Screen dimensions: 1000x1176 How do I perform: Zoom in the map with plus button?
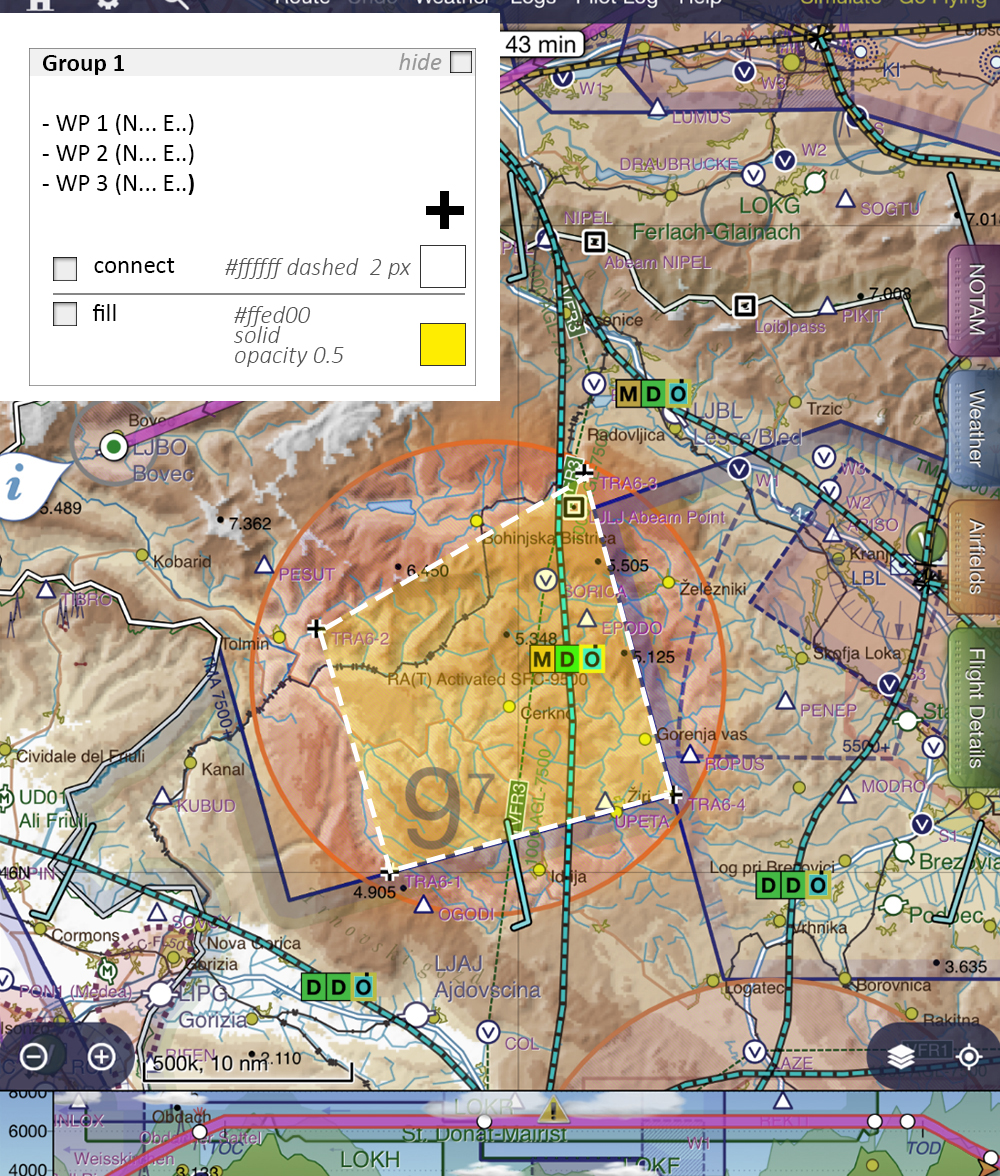pyautogui.click(x=102, y=1056)
